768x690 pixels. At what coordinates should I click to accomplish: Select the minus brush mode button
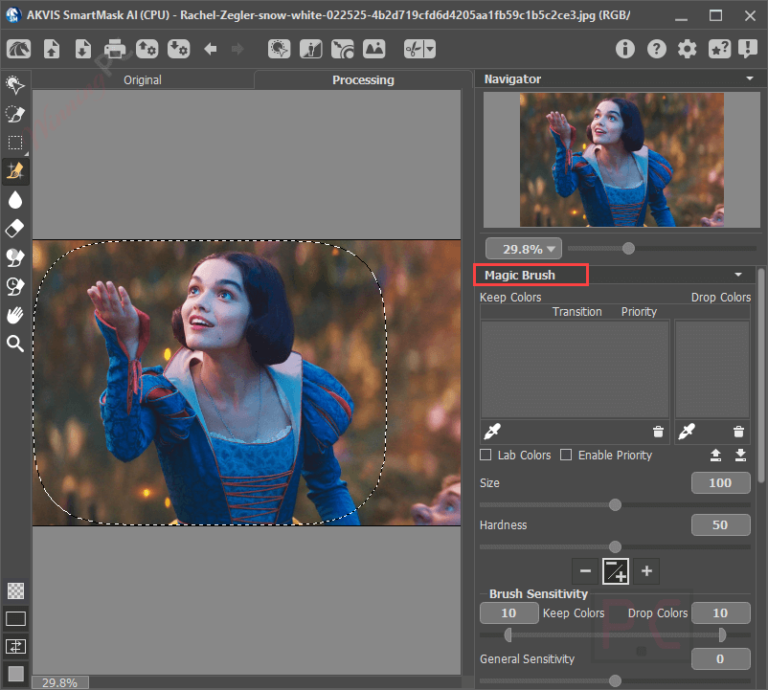(x=585, y=571)
